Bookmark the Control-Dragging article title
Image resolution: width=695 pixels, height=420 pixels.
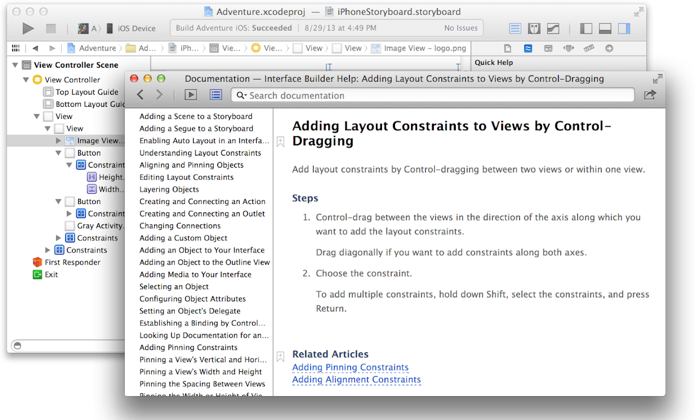[x=281, y=142]
